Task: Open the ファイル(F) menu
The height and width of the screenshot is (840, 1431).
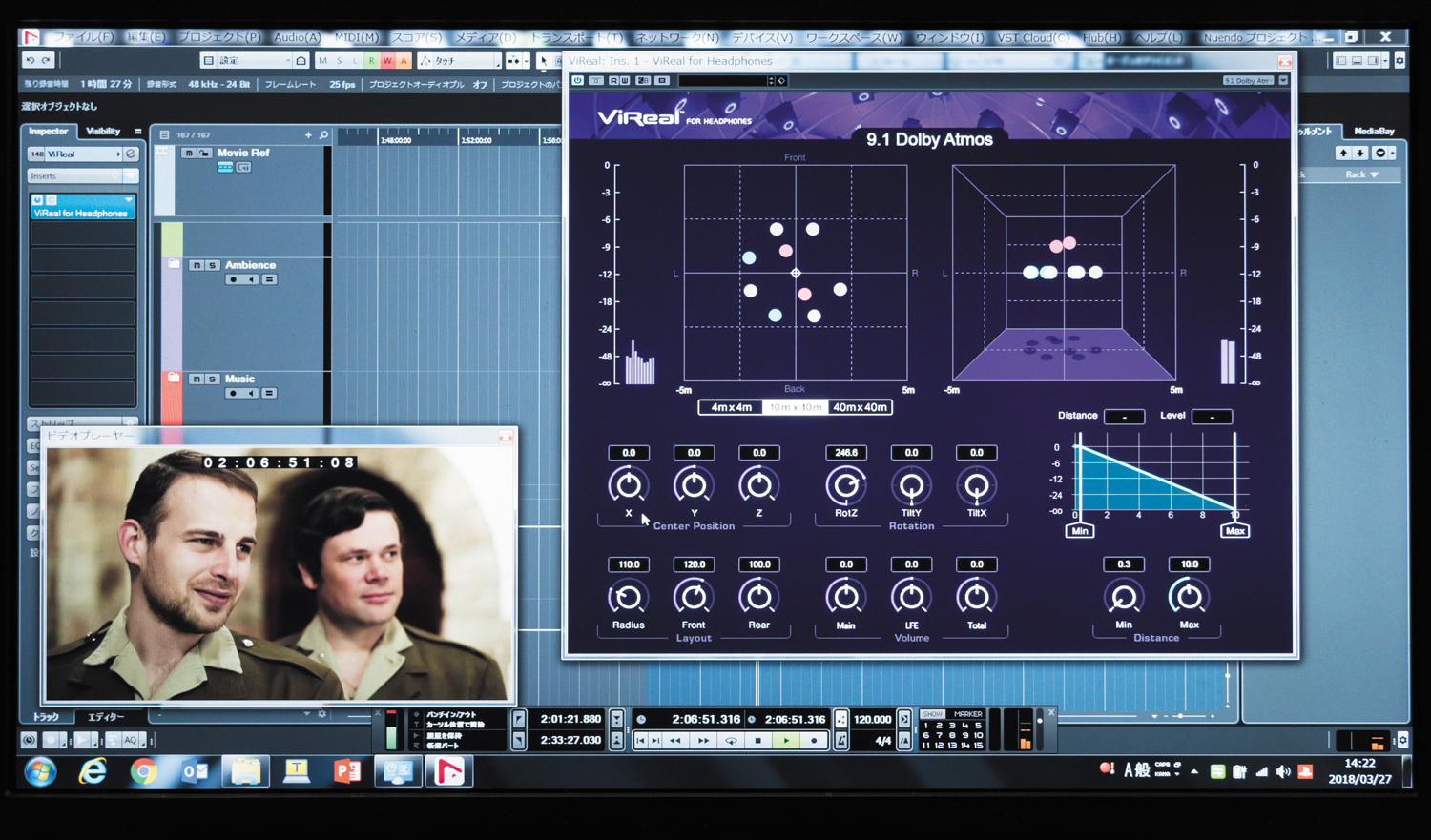Action: [84, 37]
